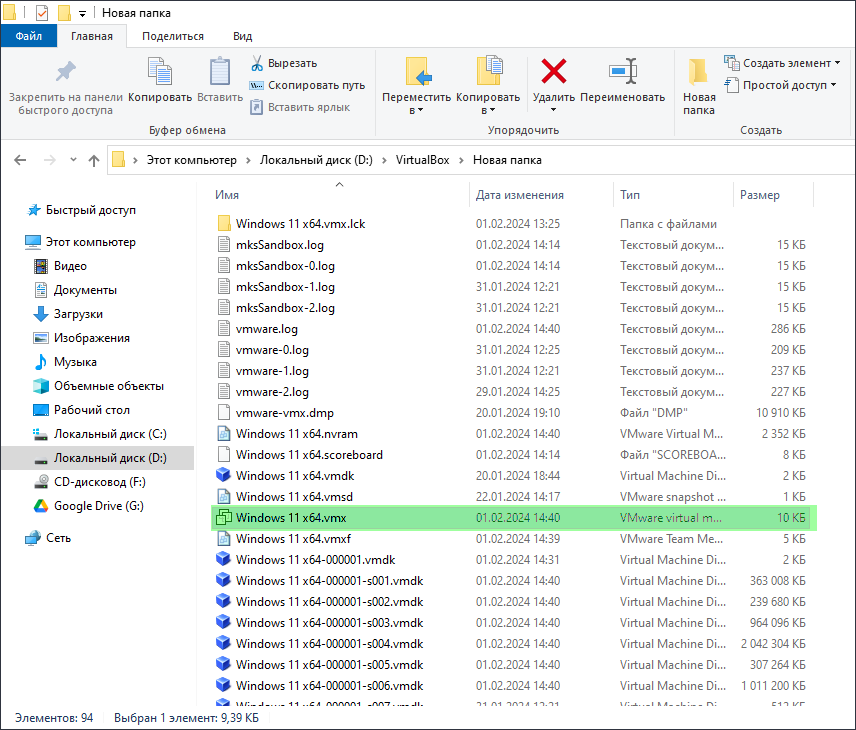Select the Windows 11 x64-000001-s004.vmdk icon
This screenshot has width=856, height=730.
[223, 644]
